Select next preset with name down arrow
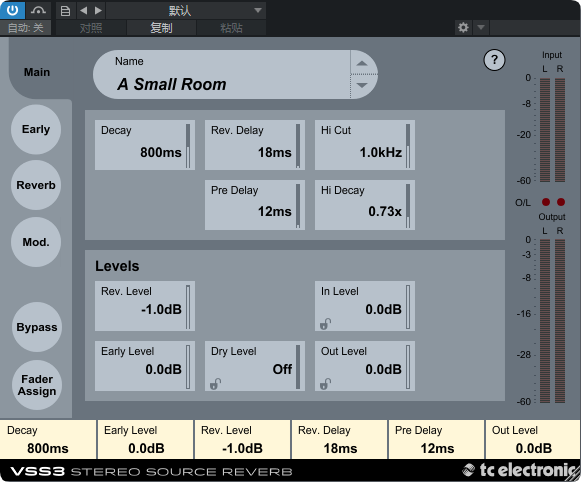Screen dimensions: 581x482 362,85
